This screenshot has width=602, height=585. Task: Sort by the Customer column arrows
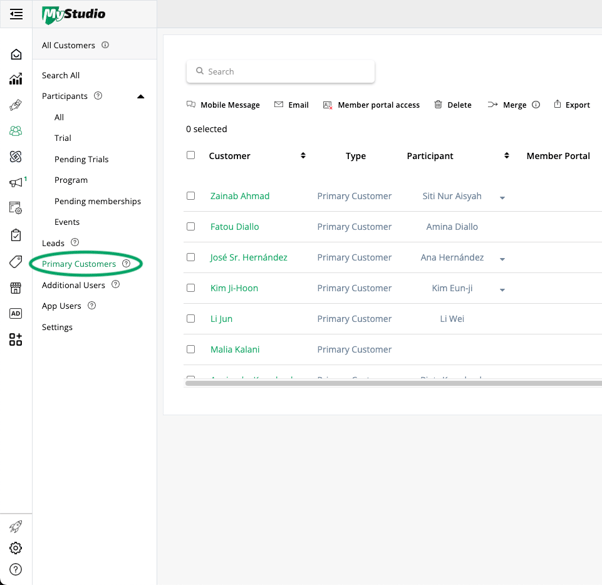tap(303, 156)
